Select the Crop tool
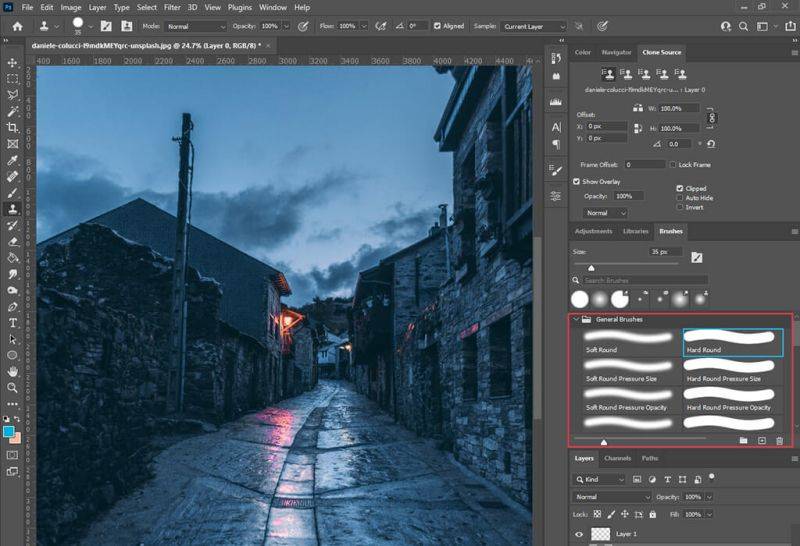The width and height of the screenshot is (800, 546). [13, 127]
